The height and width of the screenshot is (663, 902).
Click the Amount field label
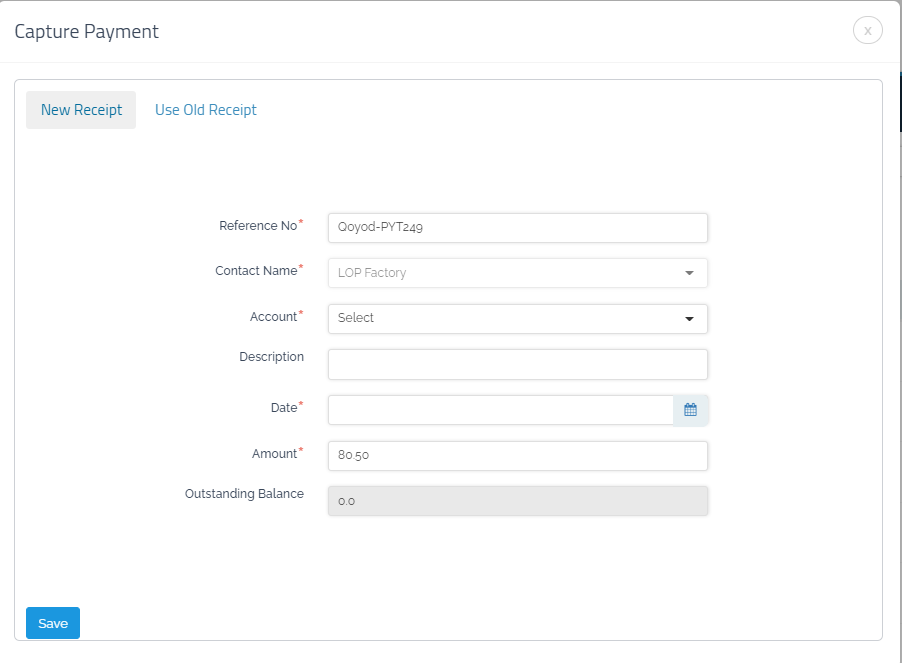click(x=274, y=454)
